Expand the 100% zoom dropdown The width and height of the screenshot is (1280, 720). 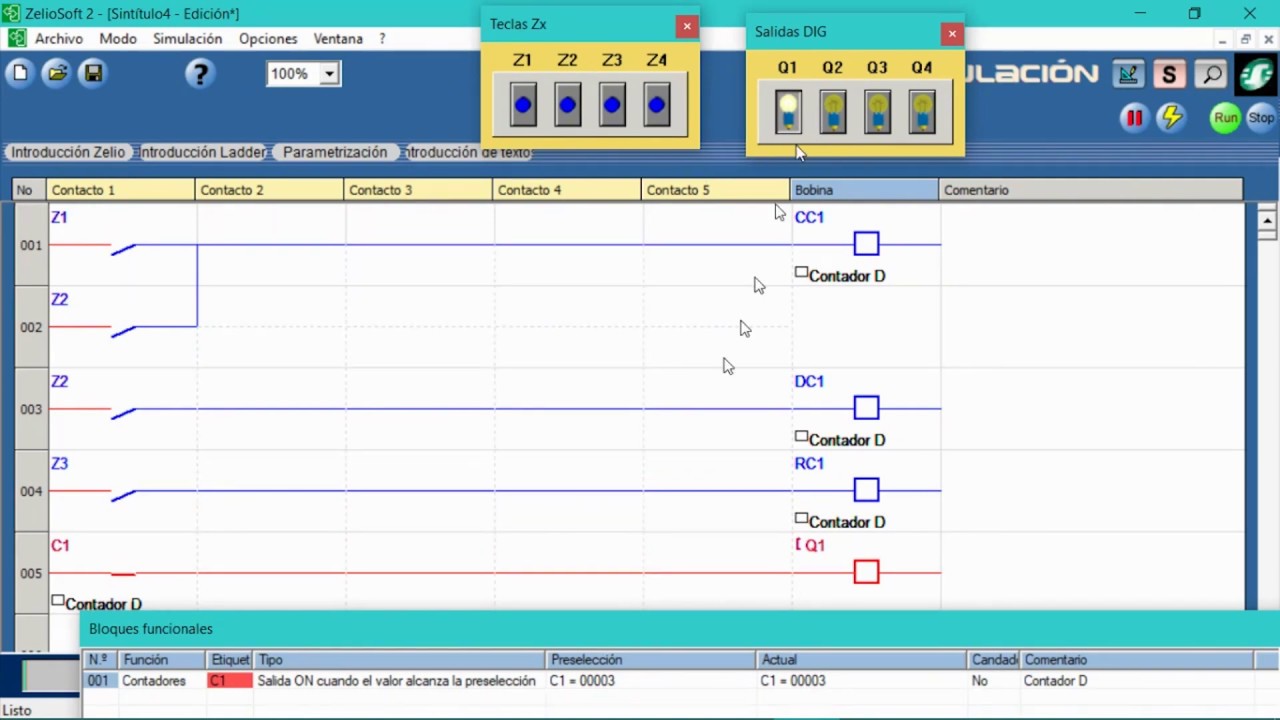tap(329, 74)
